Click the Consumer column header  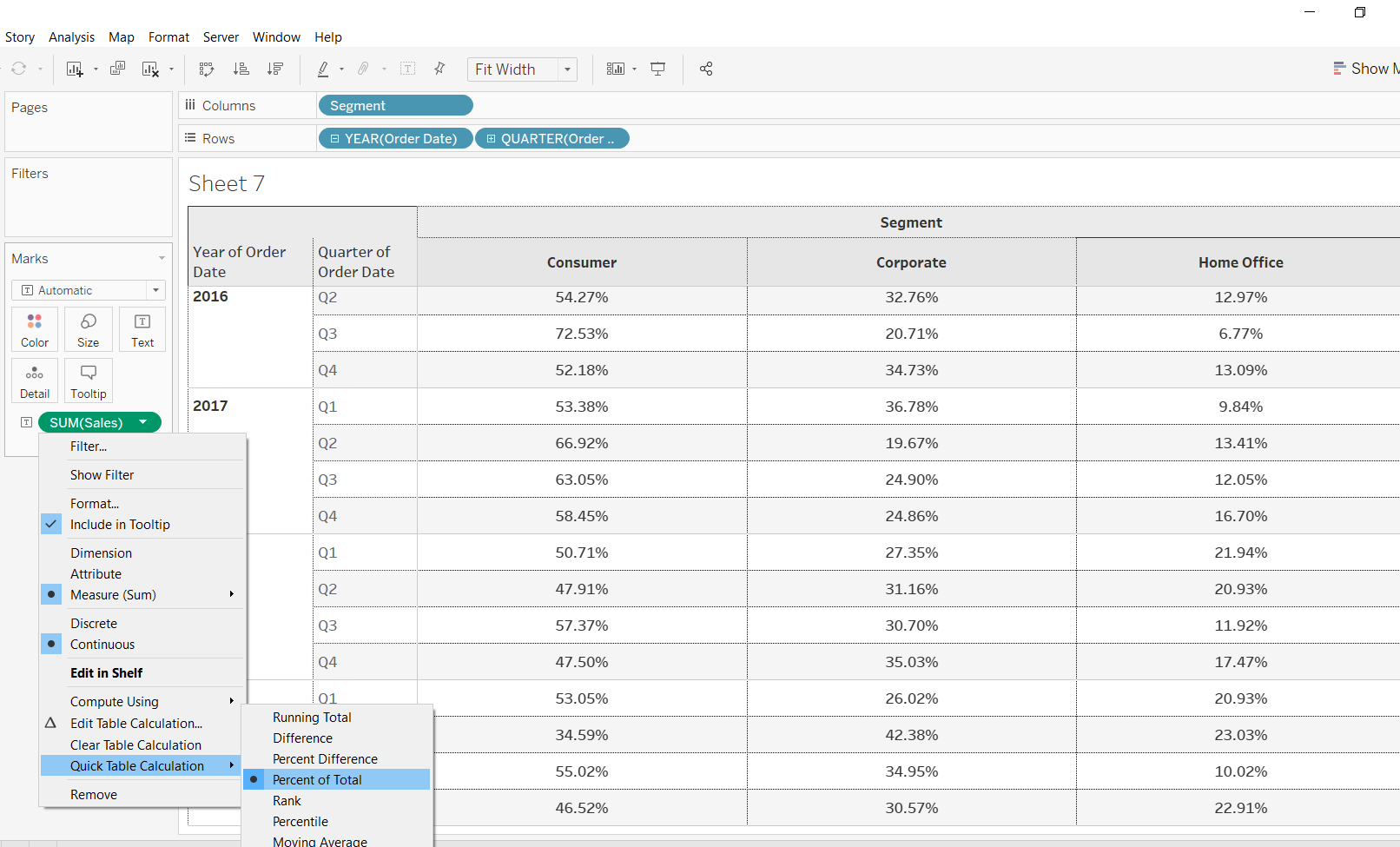582,262
